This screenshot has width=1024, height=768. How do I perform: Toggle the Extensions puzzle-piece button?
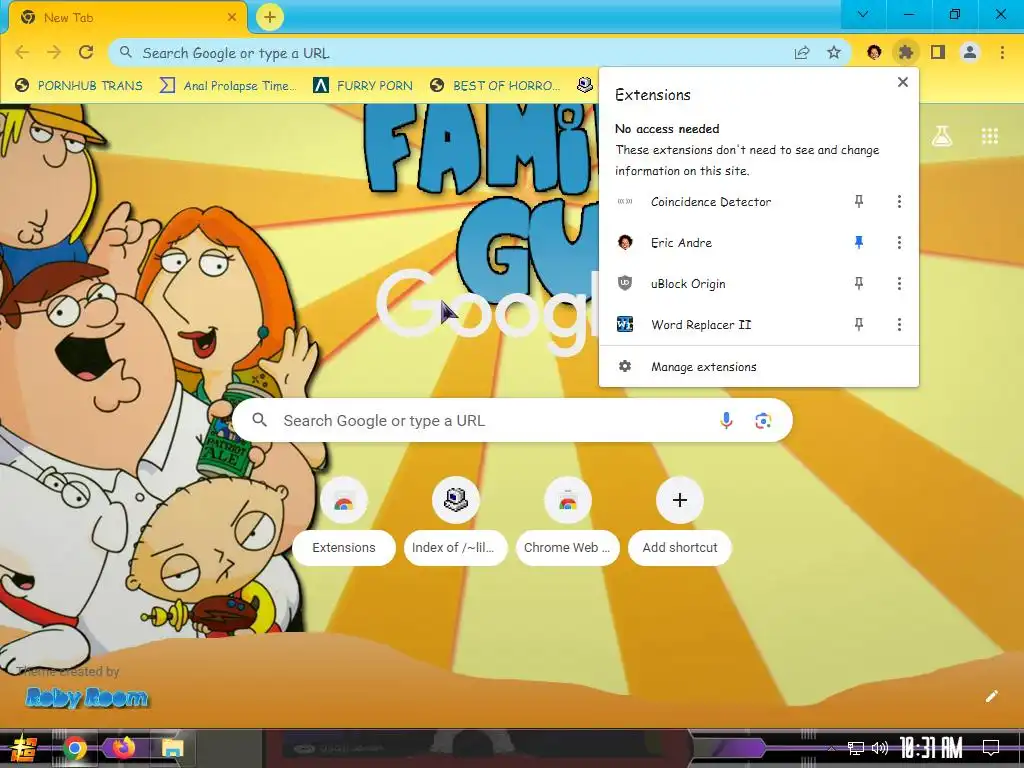click(x=906, y=52)
